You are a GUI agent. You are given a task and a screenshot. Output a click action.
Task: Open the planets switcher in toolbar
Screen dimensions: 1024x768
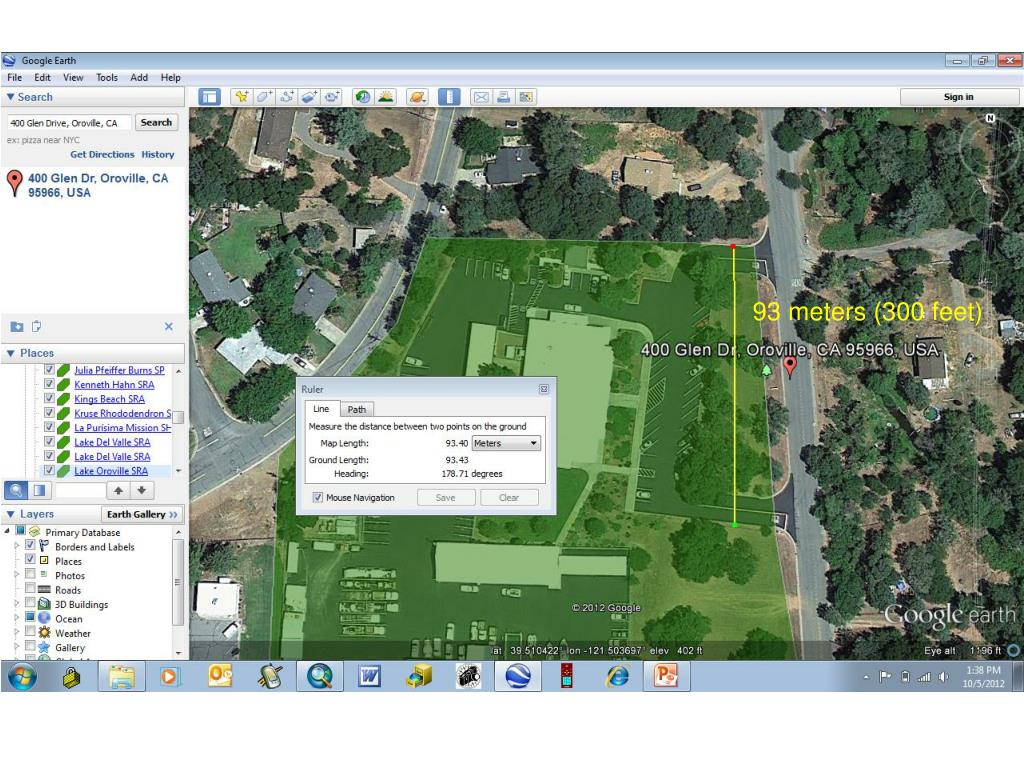tap(417, 97)
